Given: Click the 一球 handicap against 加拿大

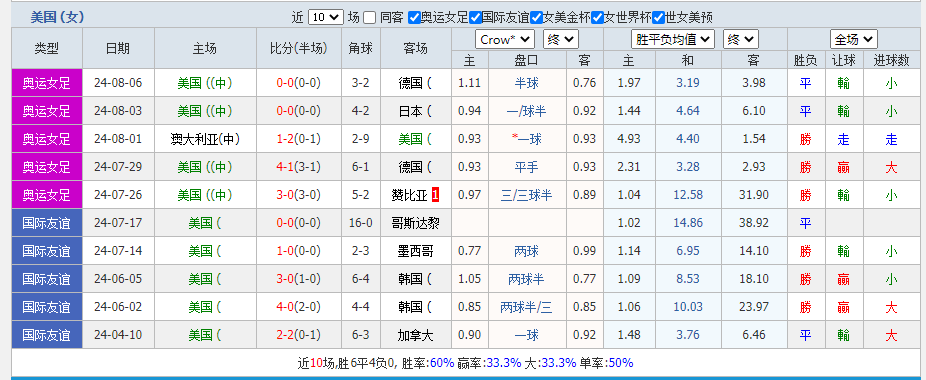Looking at the screenshot, I should (x=526, y=335).
